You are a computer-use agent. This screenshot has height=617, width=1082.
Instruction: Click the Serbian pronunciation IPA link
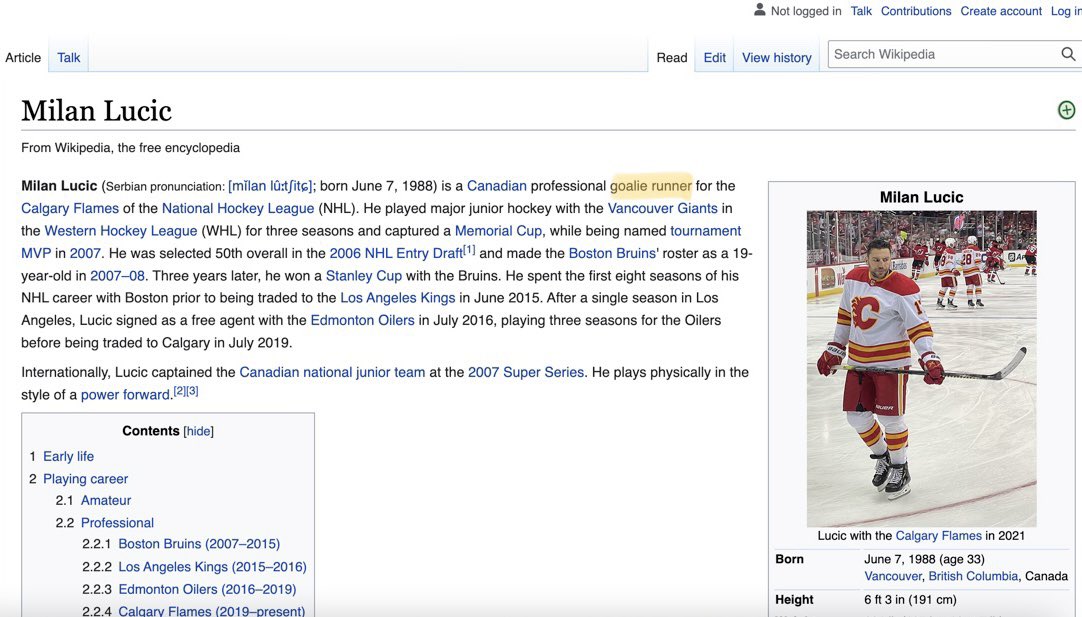point(270,186)
